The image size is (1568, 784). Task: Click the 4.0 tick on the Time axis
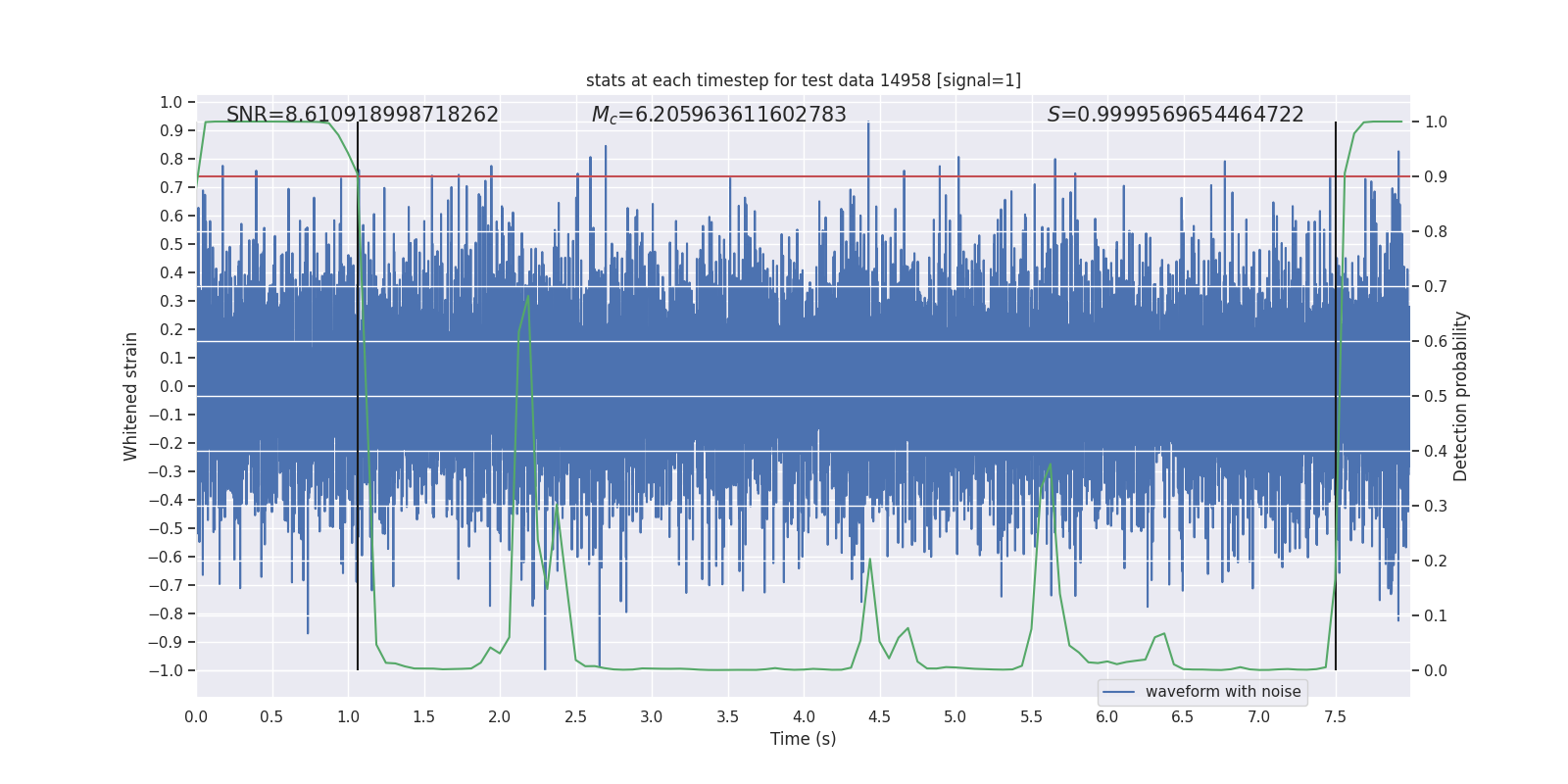tap(804, 716)
